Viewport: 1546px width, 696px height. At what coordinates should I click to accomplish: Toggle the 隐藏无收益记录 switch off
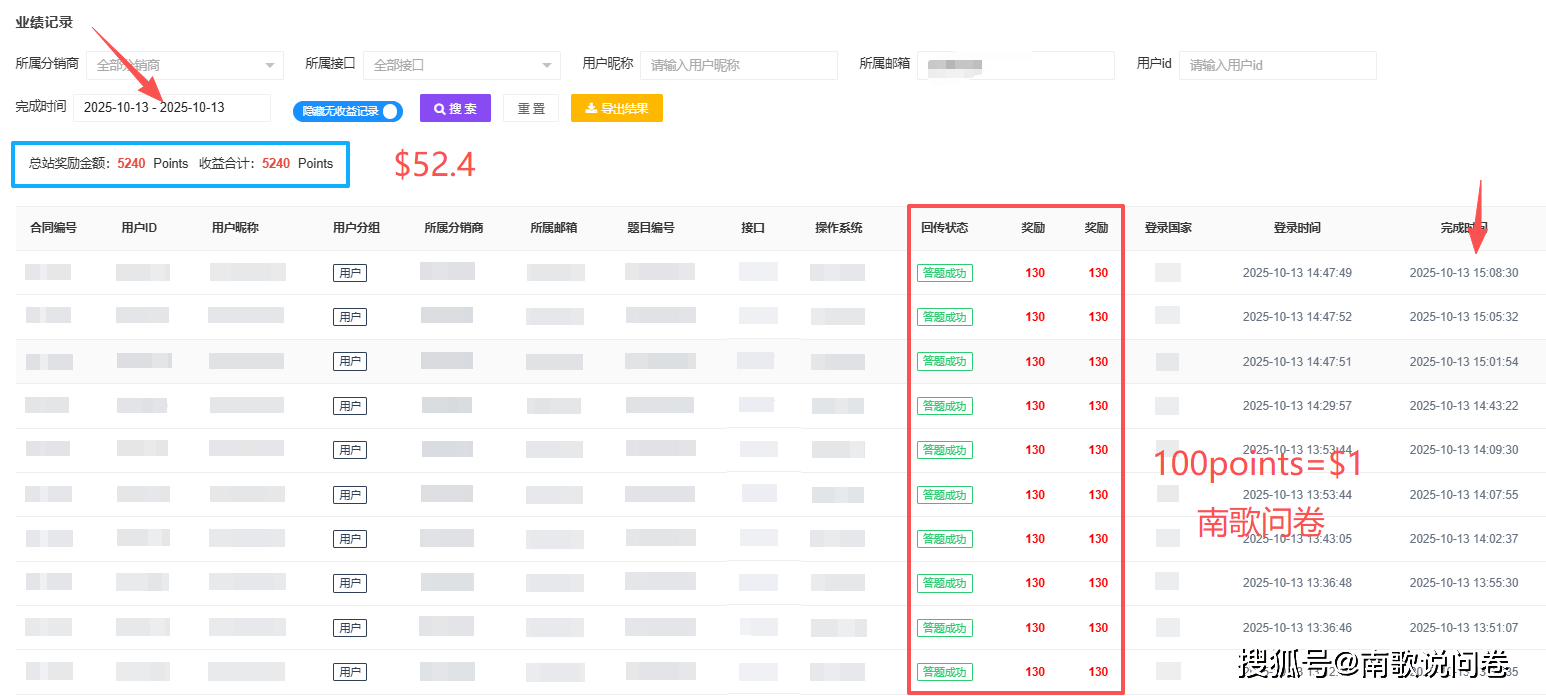(347, 111)
